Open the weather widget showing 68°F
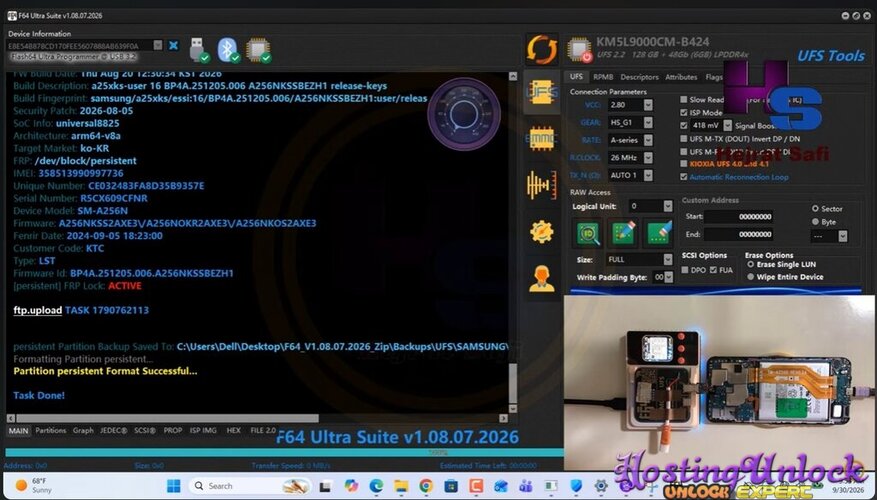 point(34,485)
